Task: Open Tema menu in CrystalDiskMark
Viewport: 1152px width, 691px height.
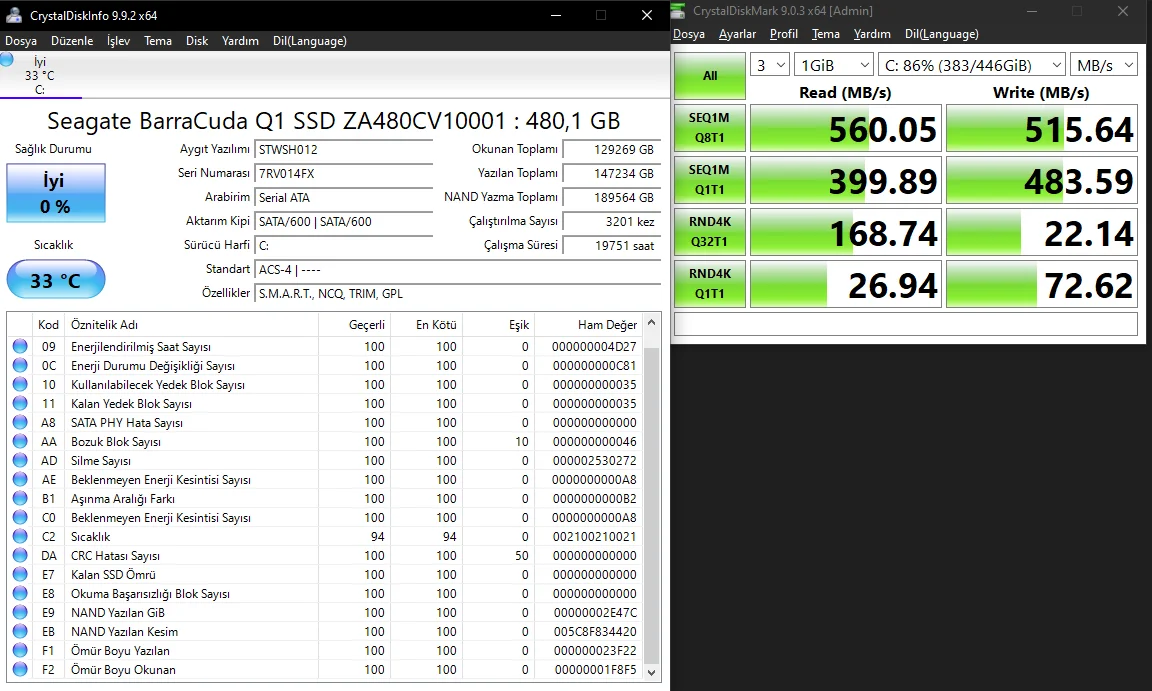Action: click(826, 34)
